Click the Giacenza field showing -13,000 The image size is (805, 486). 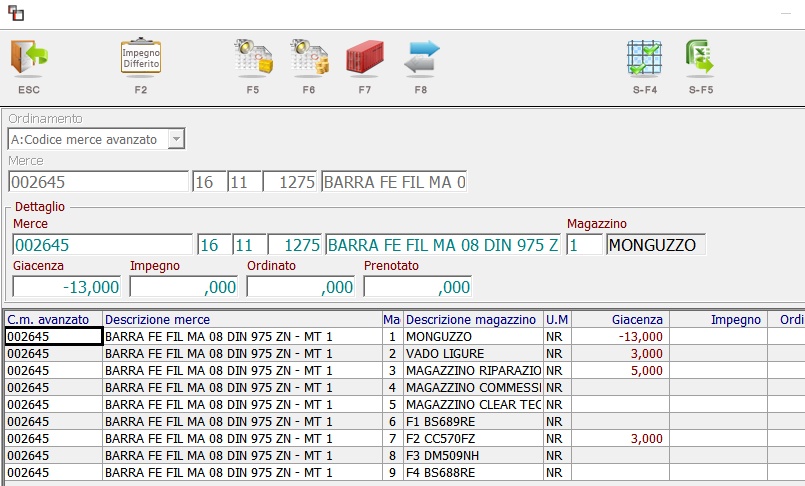[66, 287]
